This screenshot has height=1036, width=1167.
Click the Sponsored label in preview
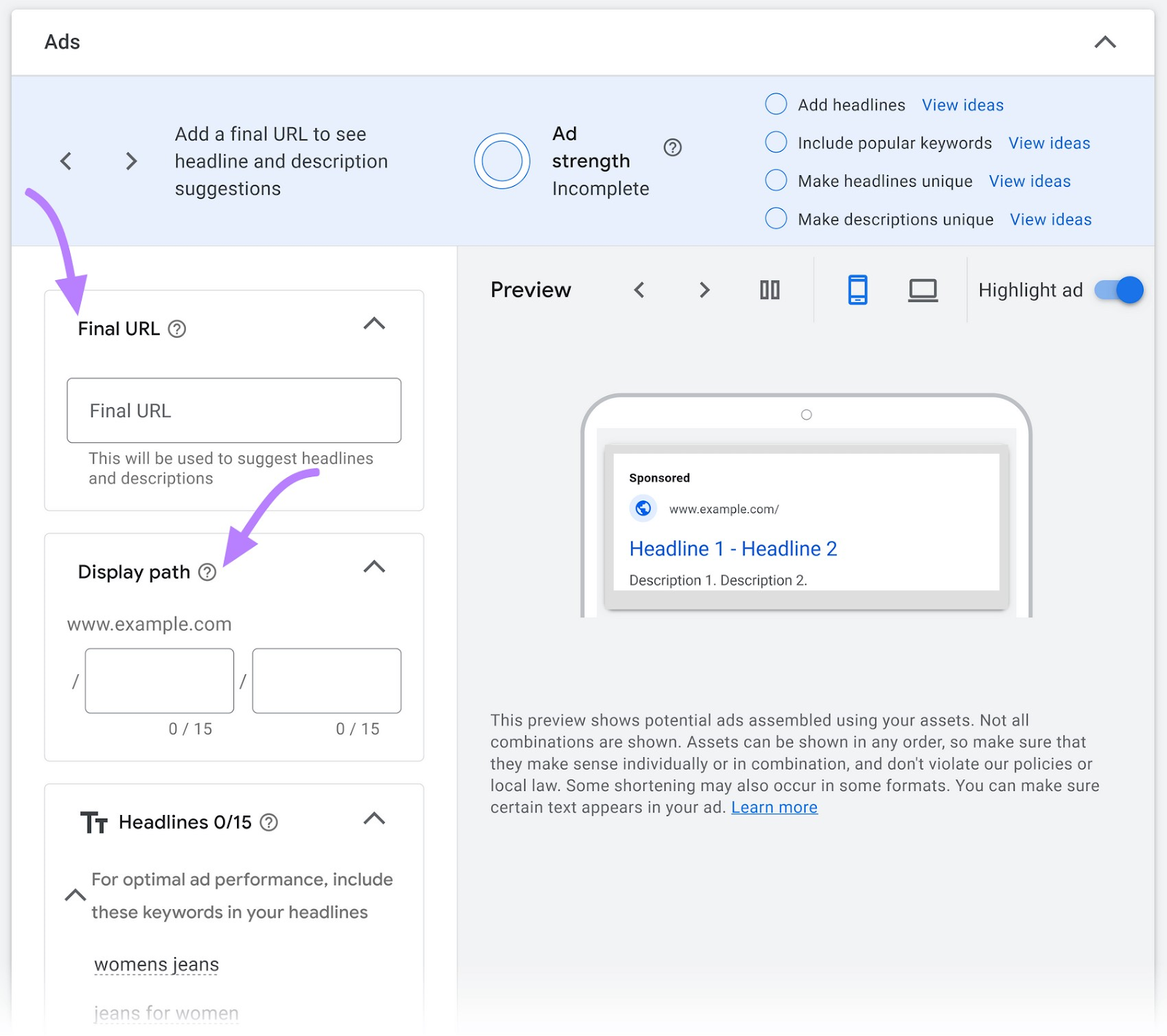tap(659, 478)
